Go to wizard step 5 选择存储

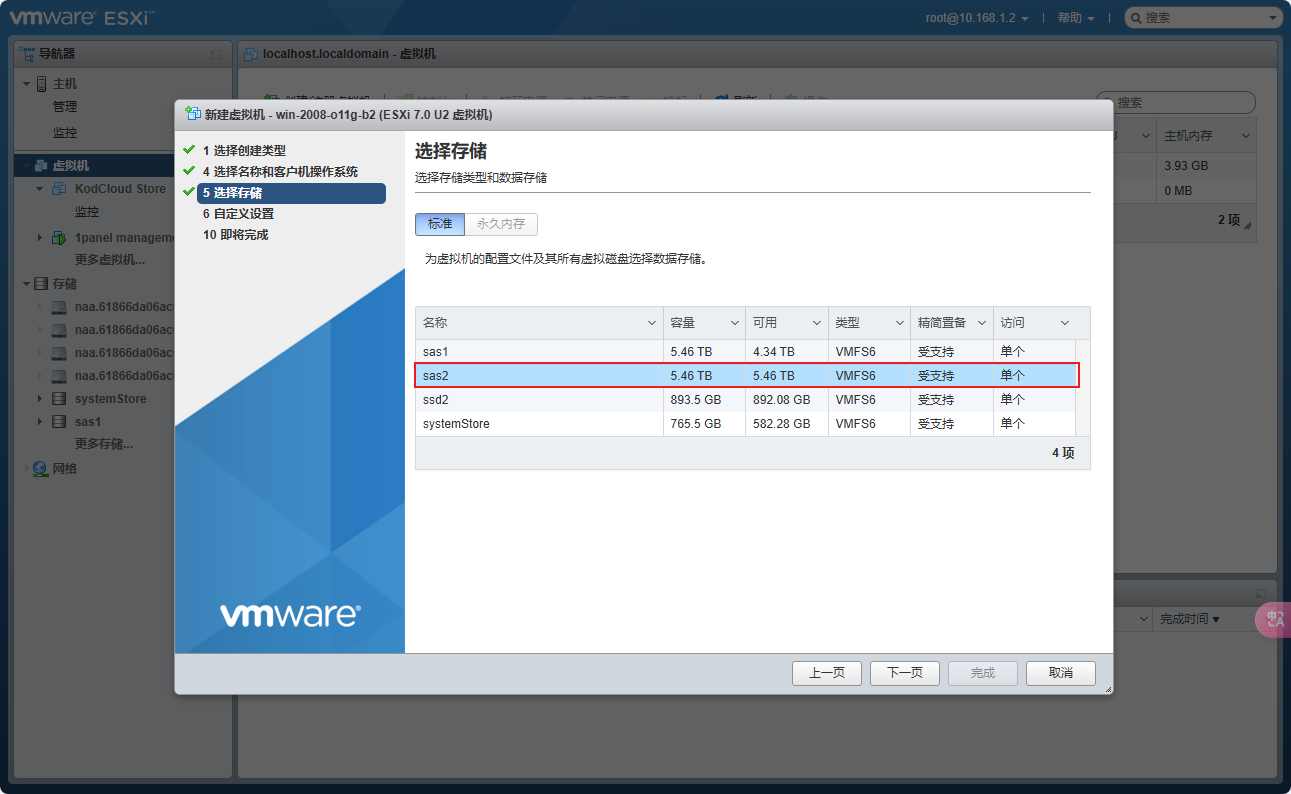pyautogui.click(x=291, y=193)
